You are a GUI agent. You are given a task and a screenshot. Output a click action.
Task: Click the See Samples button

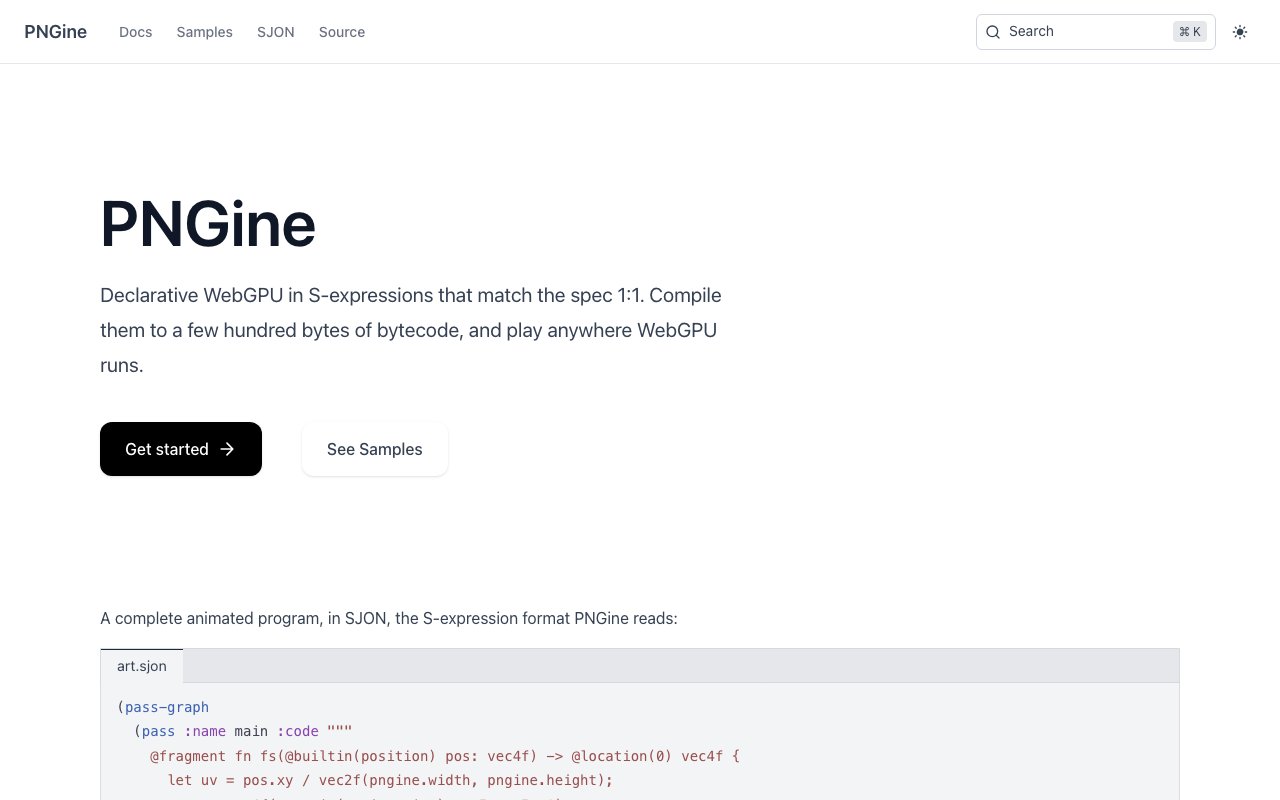pos(375,449)
